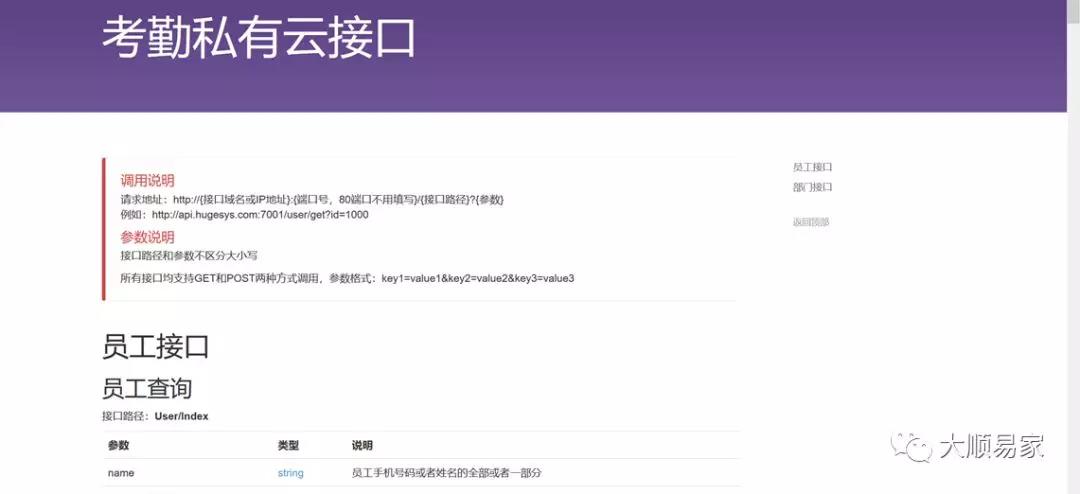Click the 说明 table column header
Viewport: 1080px width, 494px height.
[362, 446]
